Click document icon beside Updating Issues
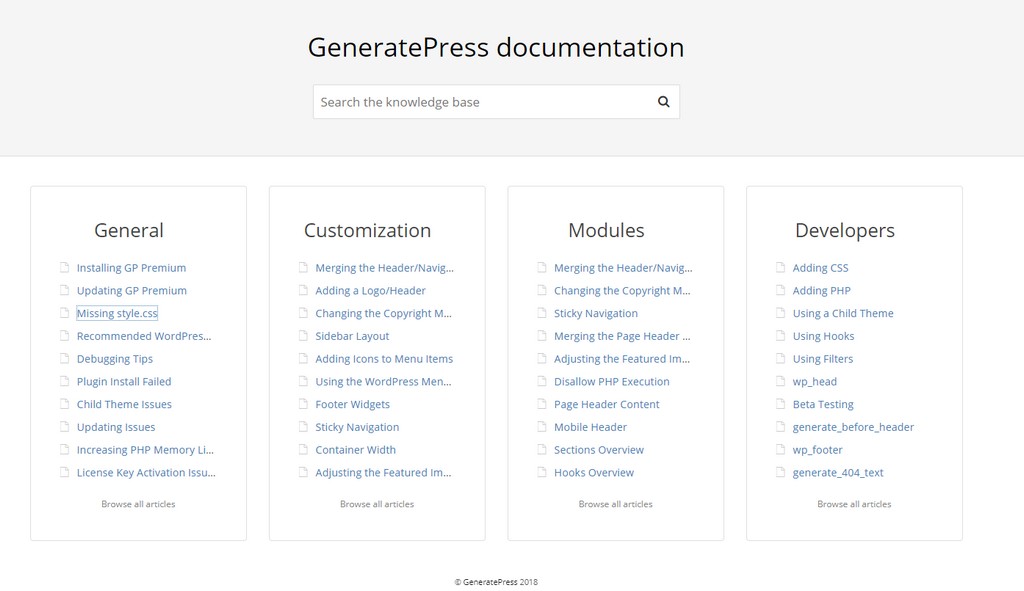 [x=65, y=427]
